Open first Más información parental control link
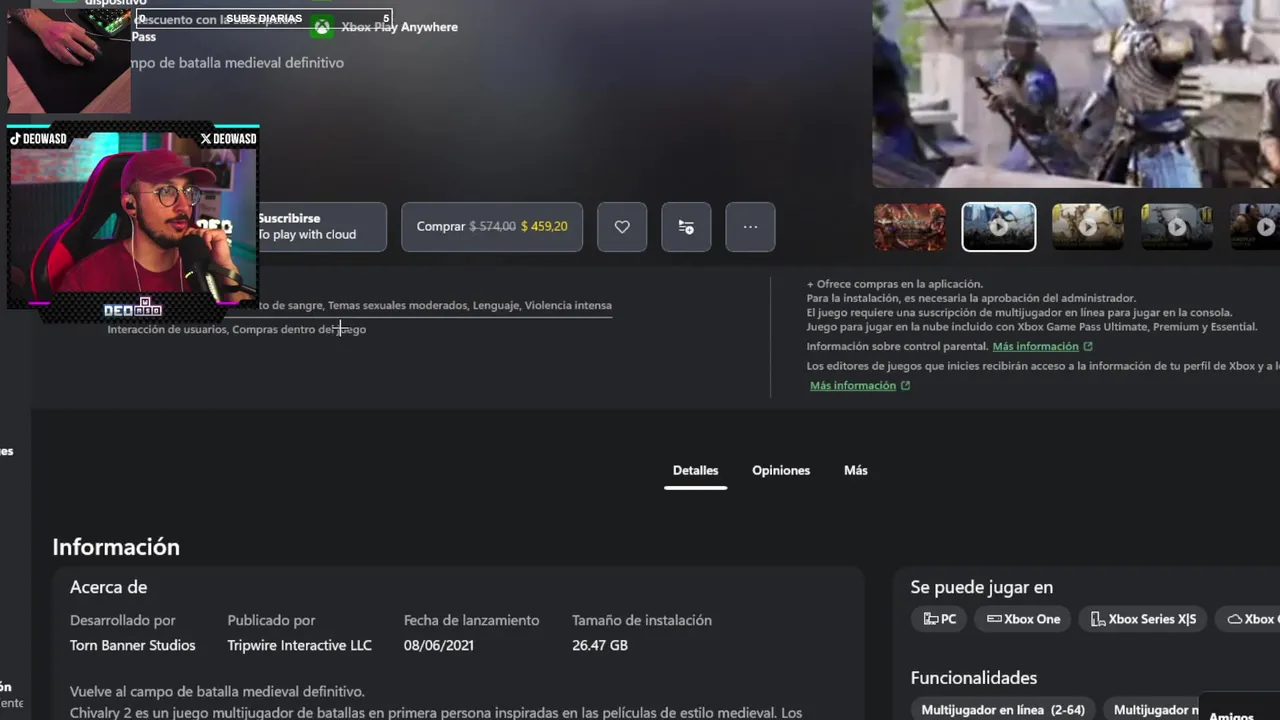This screenshot has width=1280, height=720. pos(1035,346)
